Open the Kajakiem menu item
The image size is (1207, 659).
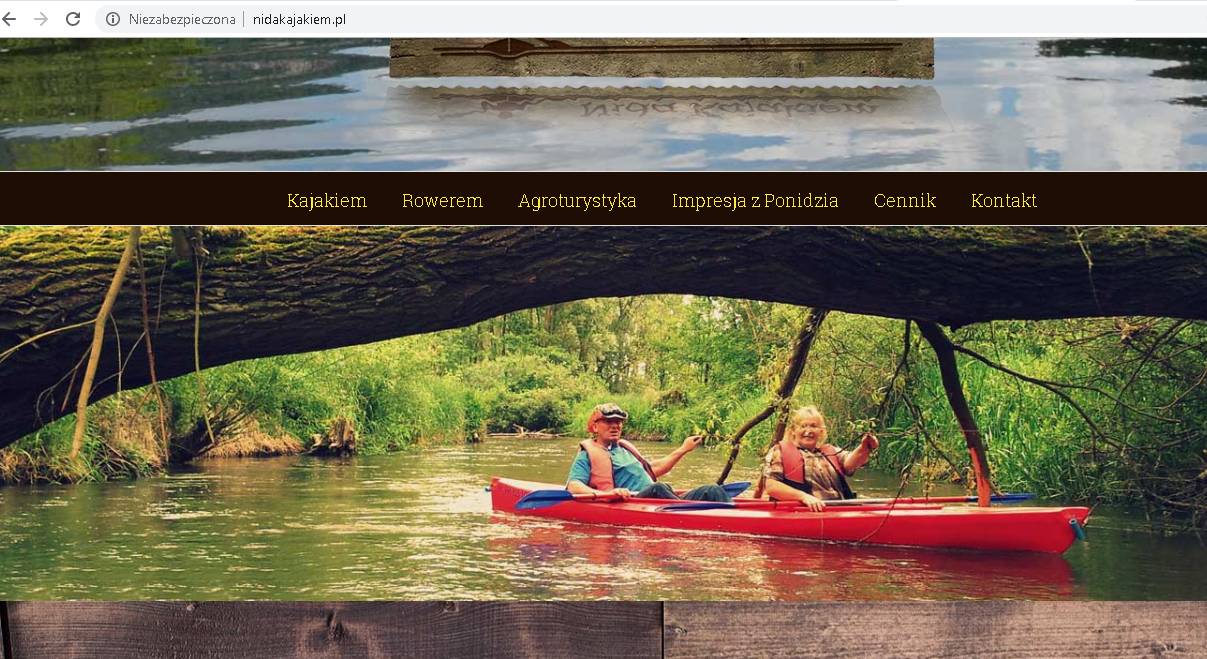[327, 201]
